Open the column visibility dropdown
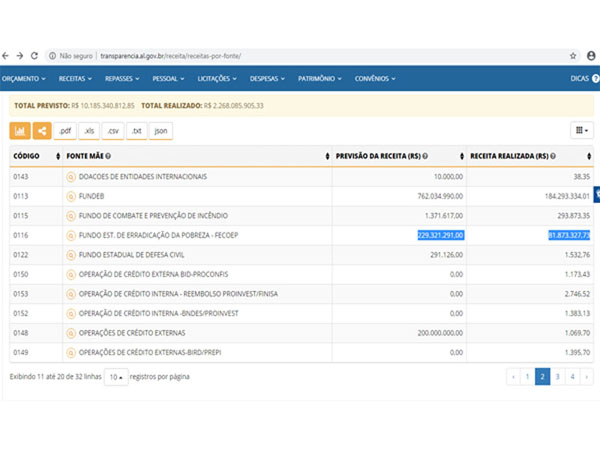The width and height of the screenshot is (600, 450). (582, 130)
